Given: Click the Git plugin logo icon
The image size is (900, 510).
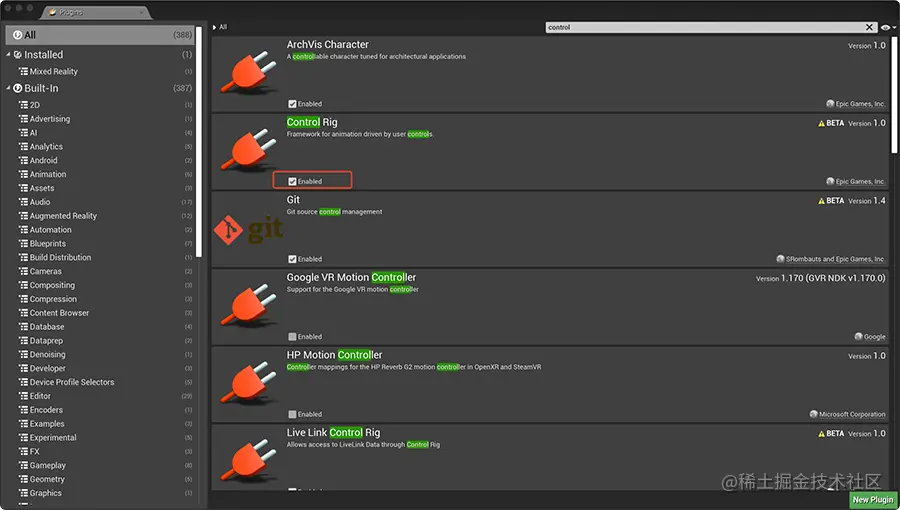Looking at the screenshot, I should tap(248, 229).
